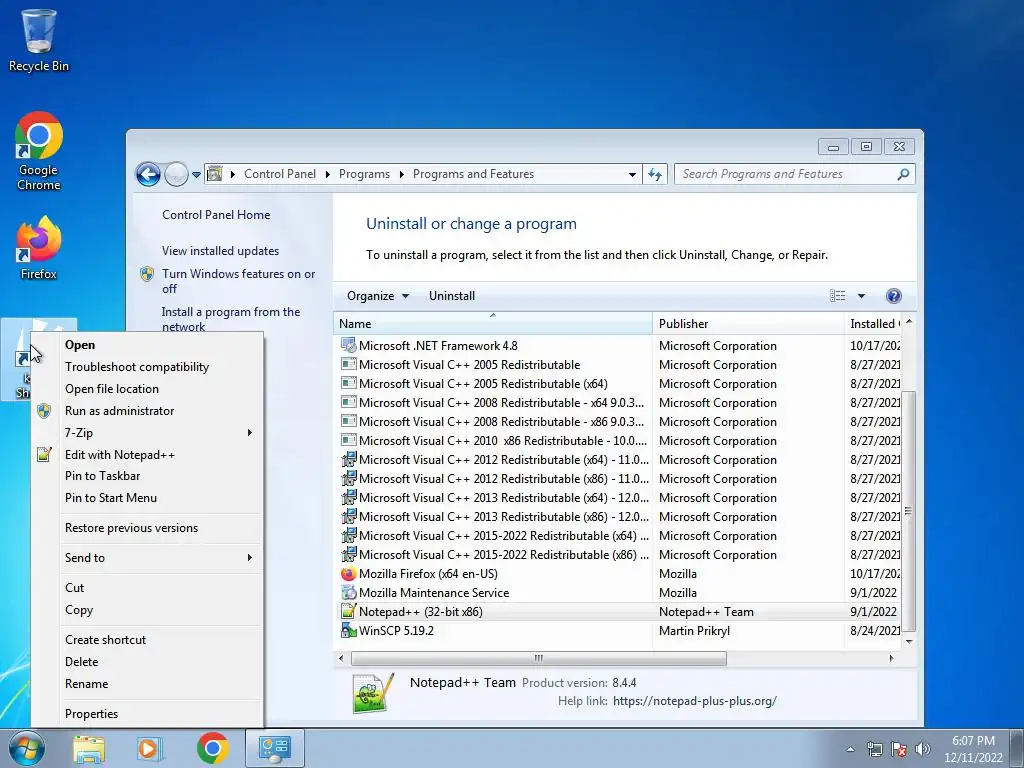Click the Microsoft .NET Framework 4.8 icon
1024x768 pixels.
[349, 345]
